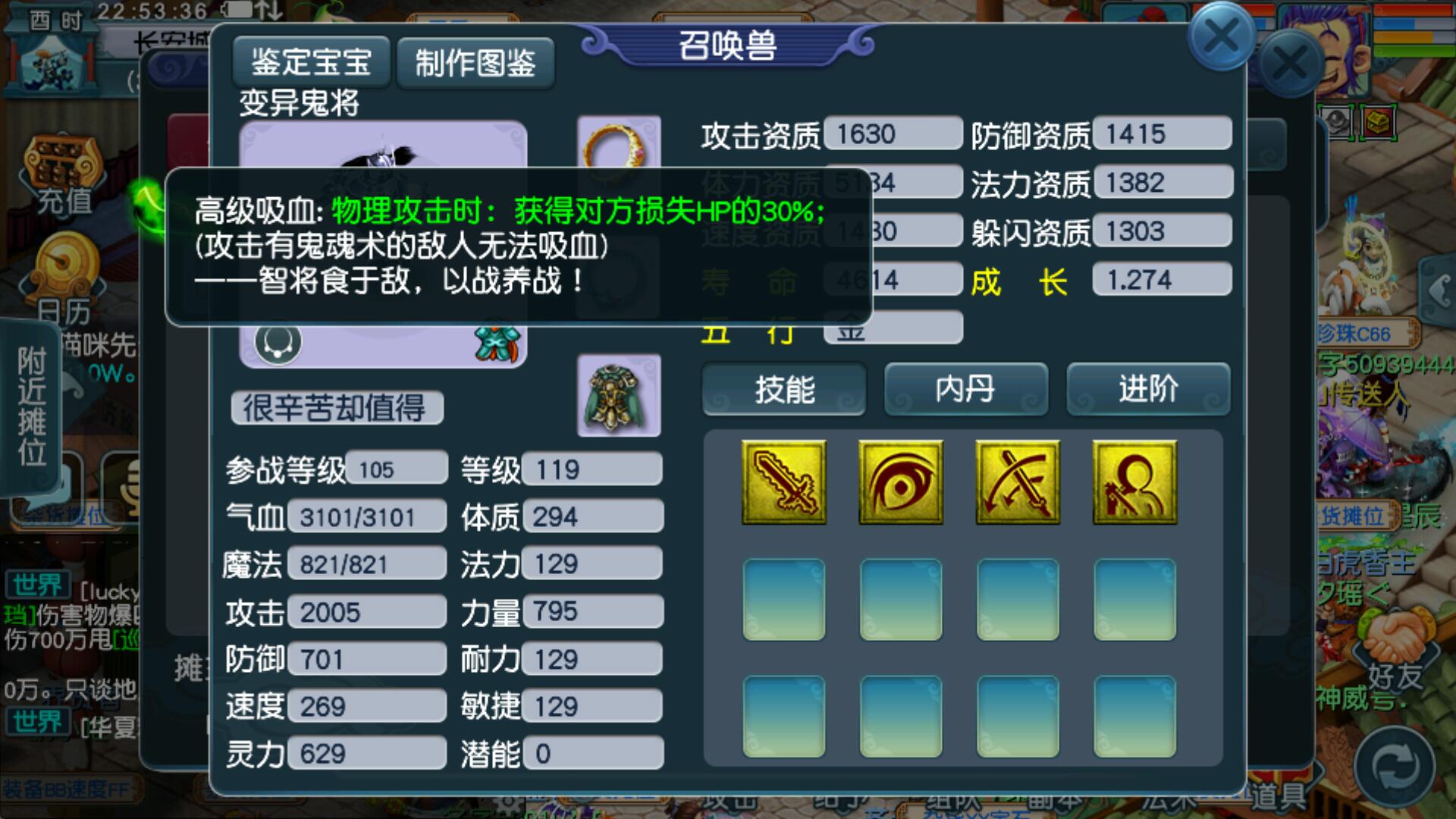Open the 附近摊位 side panel
The height and width of the screenshot is (819, 1456).
(32, 406)
